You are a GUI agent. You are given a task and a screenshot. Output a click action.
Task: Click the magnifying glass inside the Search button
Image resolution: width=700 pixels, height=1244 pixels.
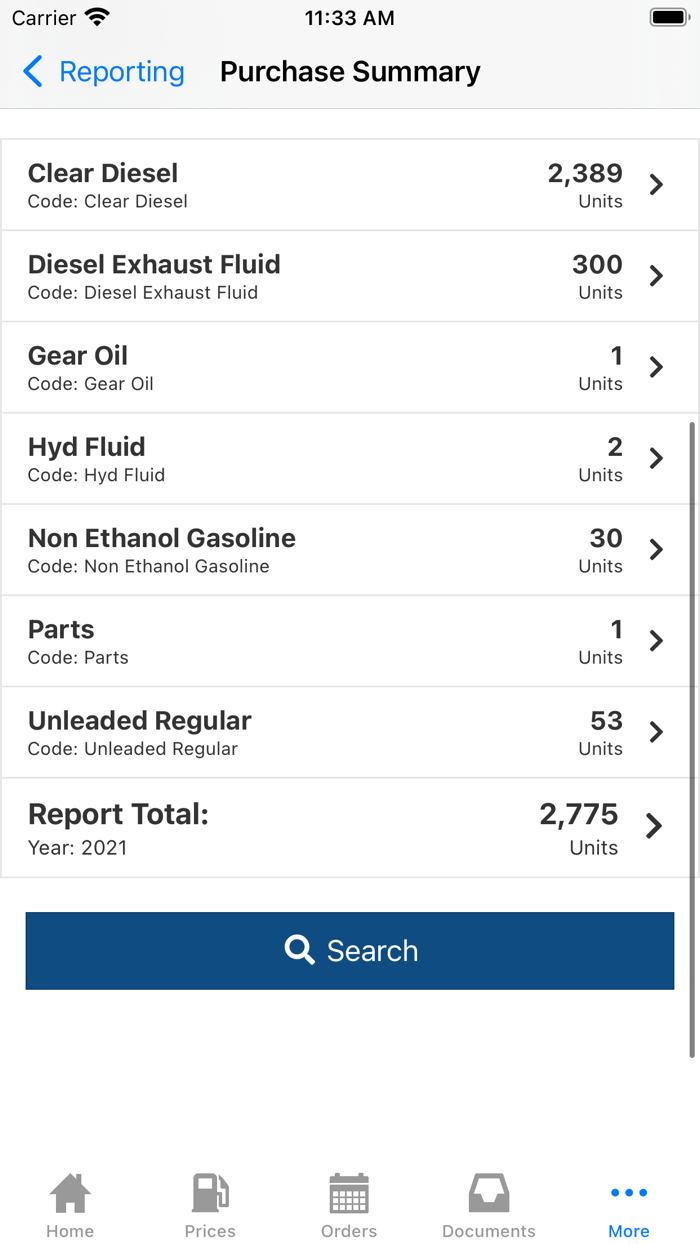299,950
